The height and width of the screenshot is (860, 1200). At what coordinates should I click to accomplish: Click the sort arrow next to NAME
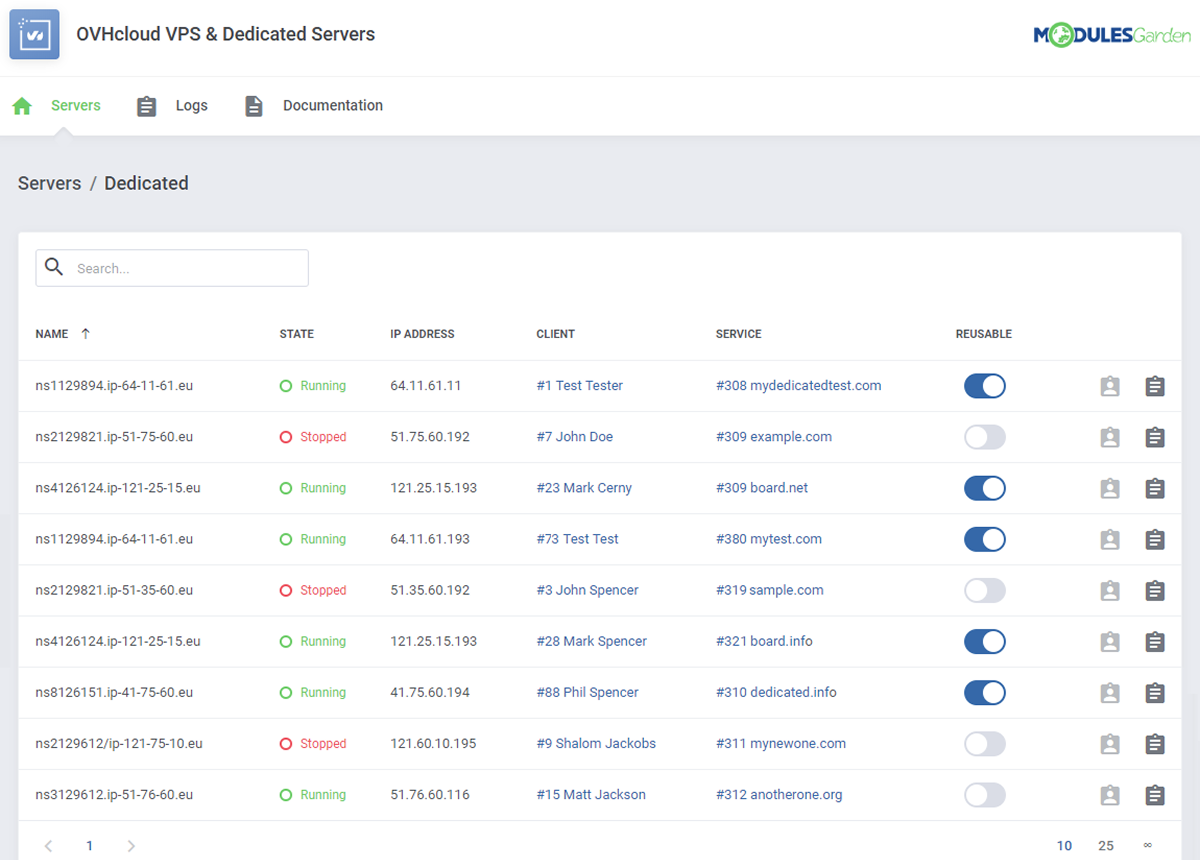[x=85, y=334]
